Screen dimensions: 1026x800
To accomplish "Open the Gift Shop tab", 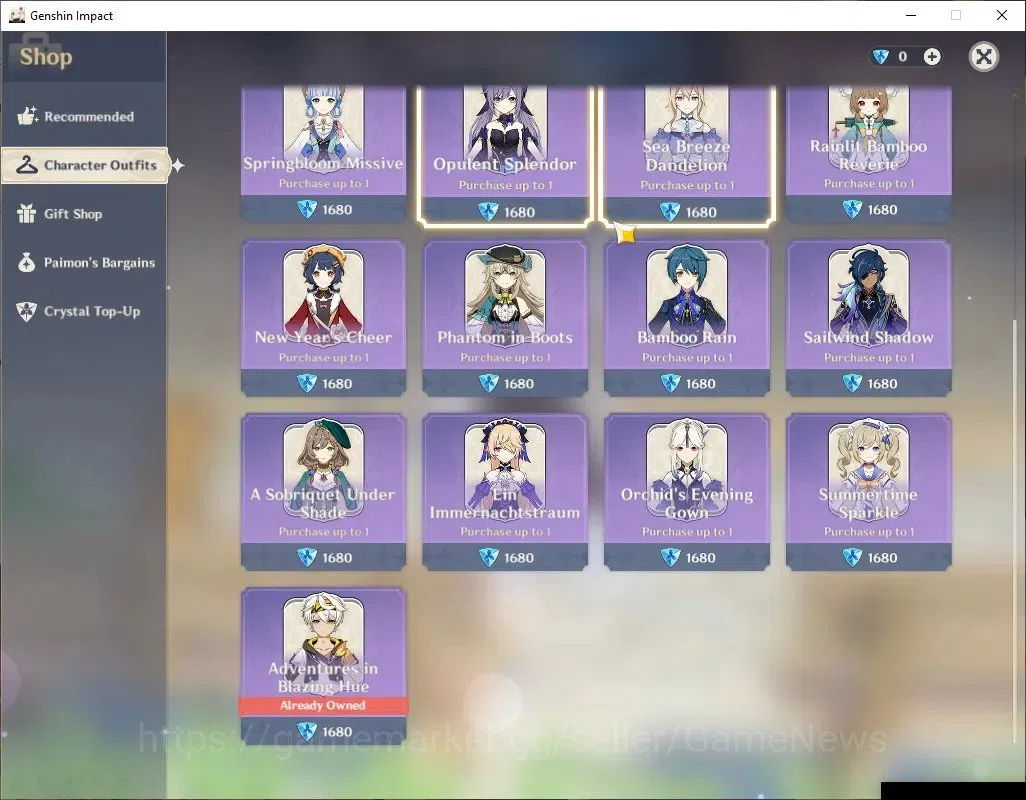I will tap(84, 214).
